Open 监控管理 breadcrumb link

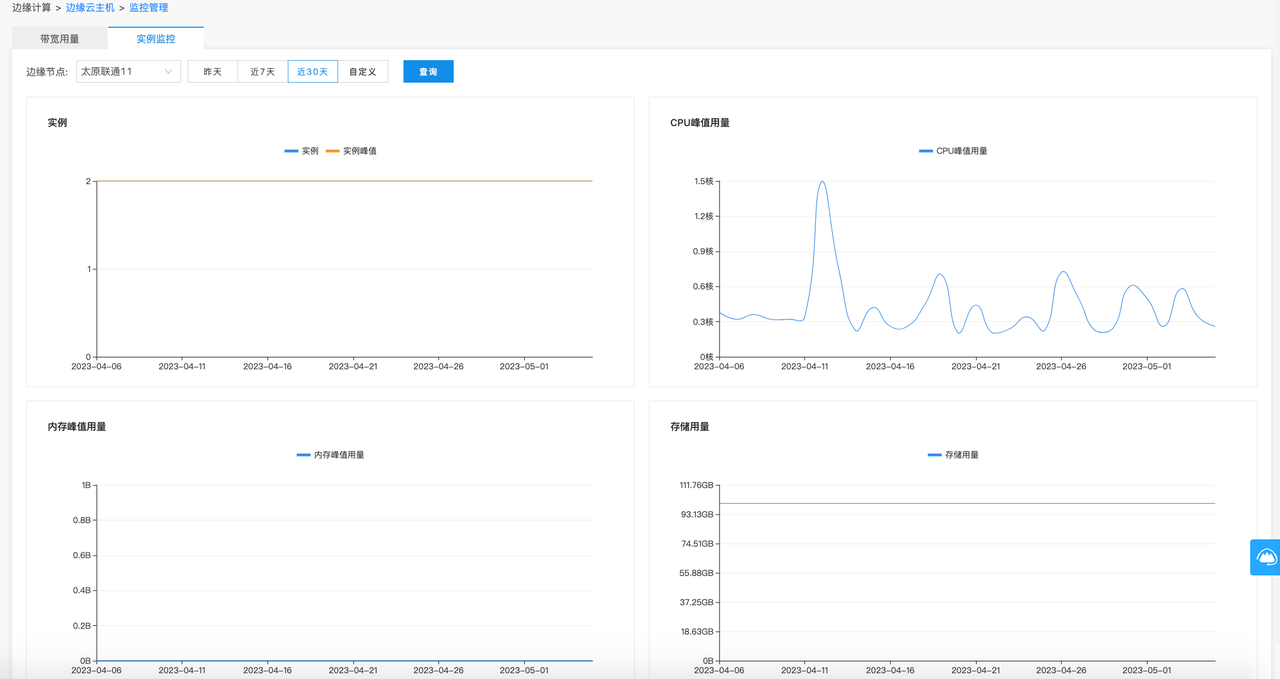(x=148, y=8)
